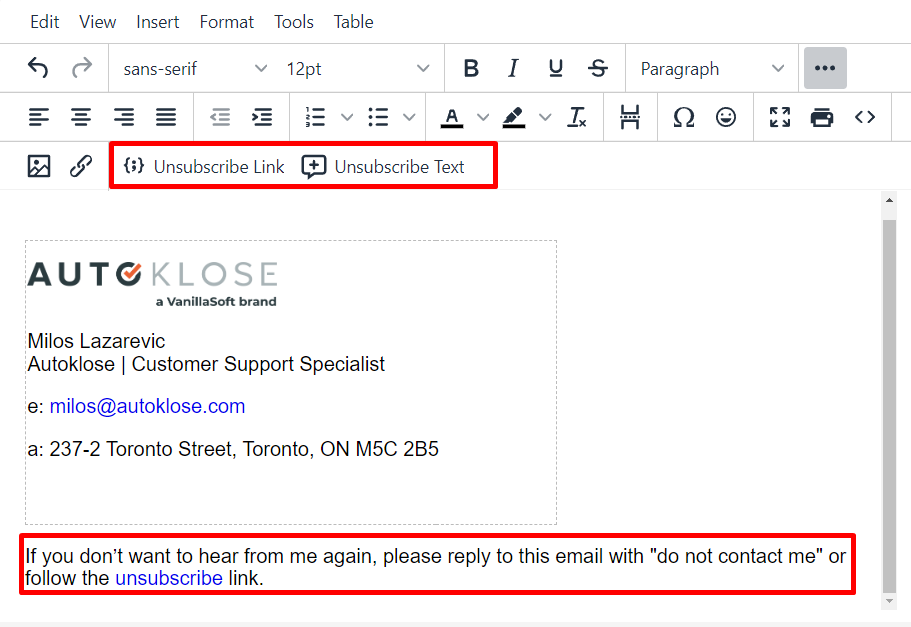This screenshot has width=911, height=627.
Task: Click the insert image icon
Action: pyautogui.click(x=39, y=166)
